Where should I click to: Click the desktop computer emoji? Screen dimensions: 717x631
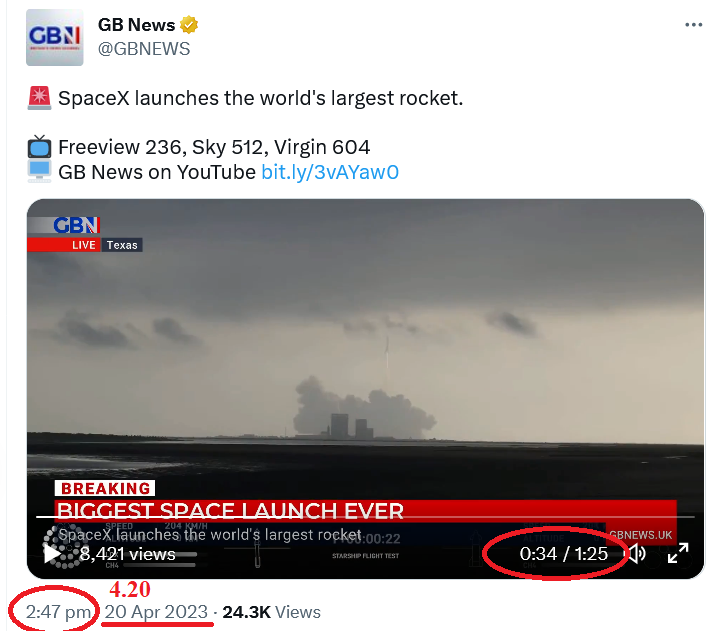(x=39, y=172)
